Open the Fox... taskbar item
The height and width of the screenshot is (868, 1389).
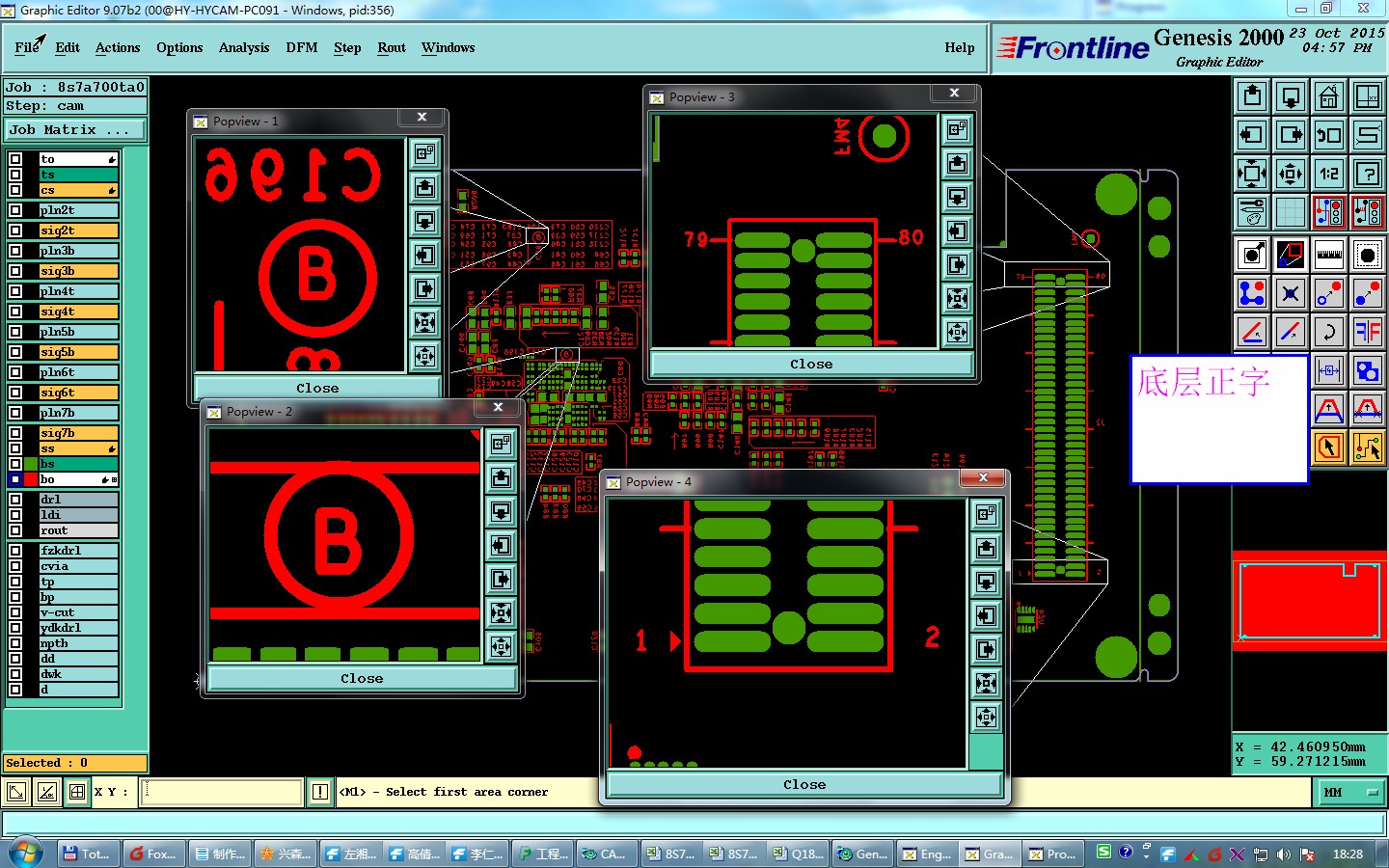pos(153,854)
